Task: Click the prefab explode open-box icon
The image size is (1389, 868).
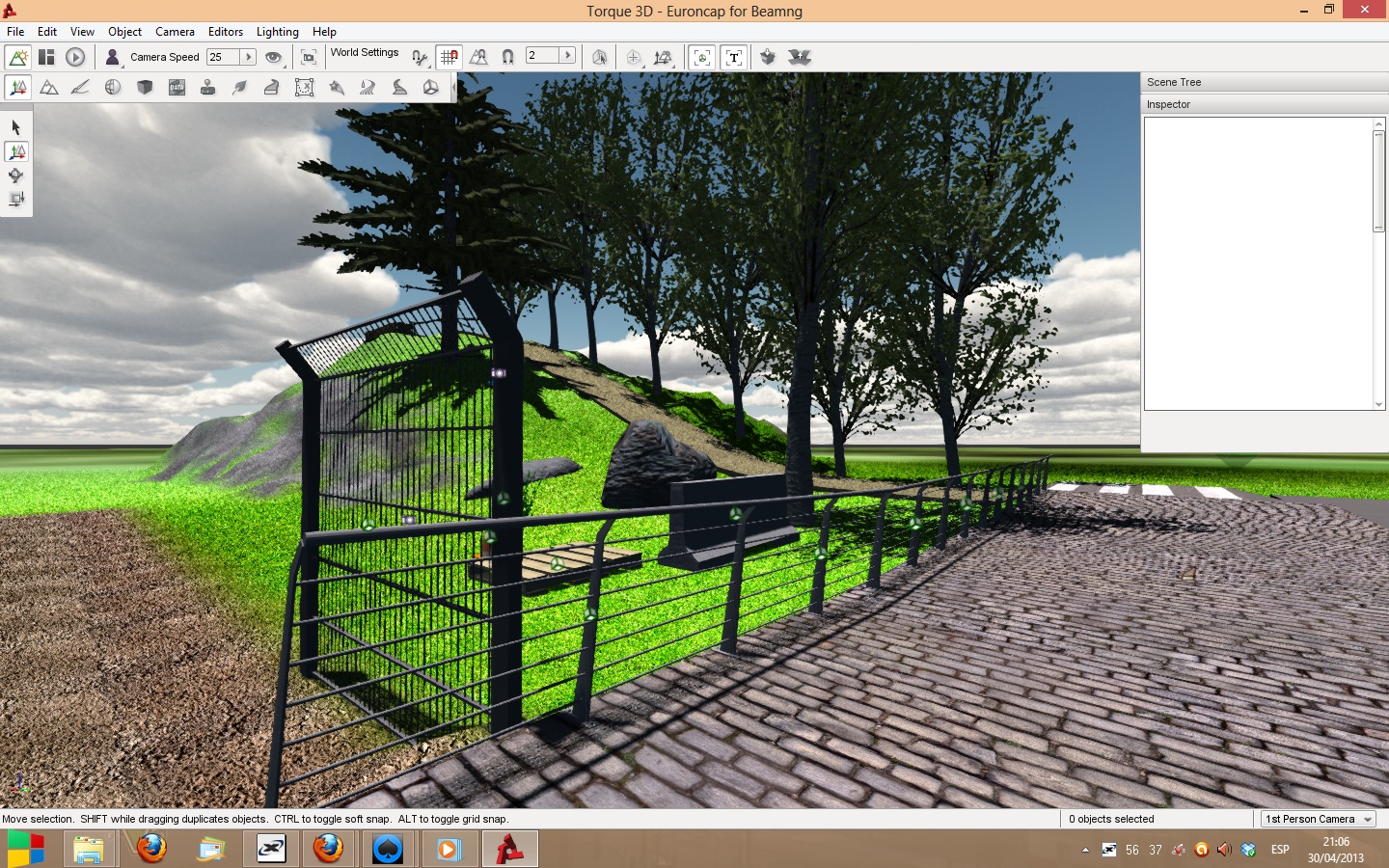Action: 800,57
